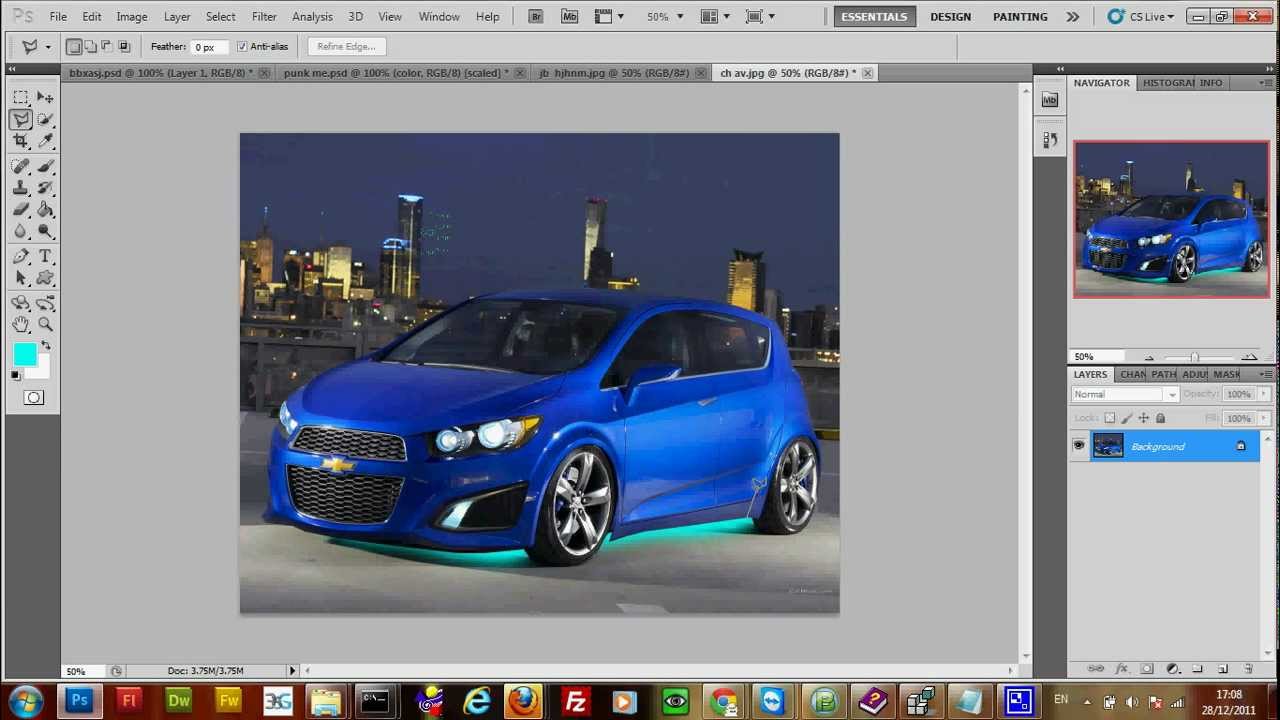Screen dimensions: 1280x720
Task: Select the History Brush tool
Action: click(x=45, y=188)
